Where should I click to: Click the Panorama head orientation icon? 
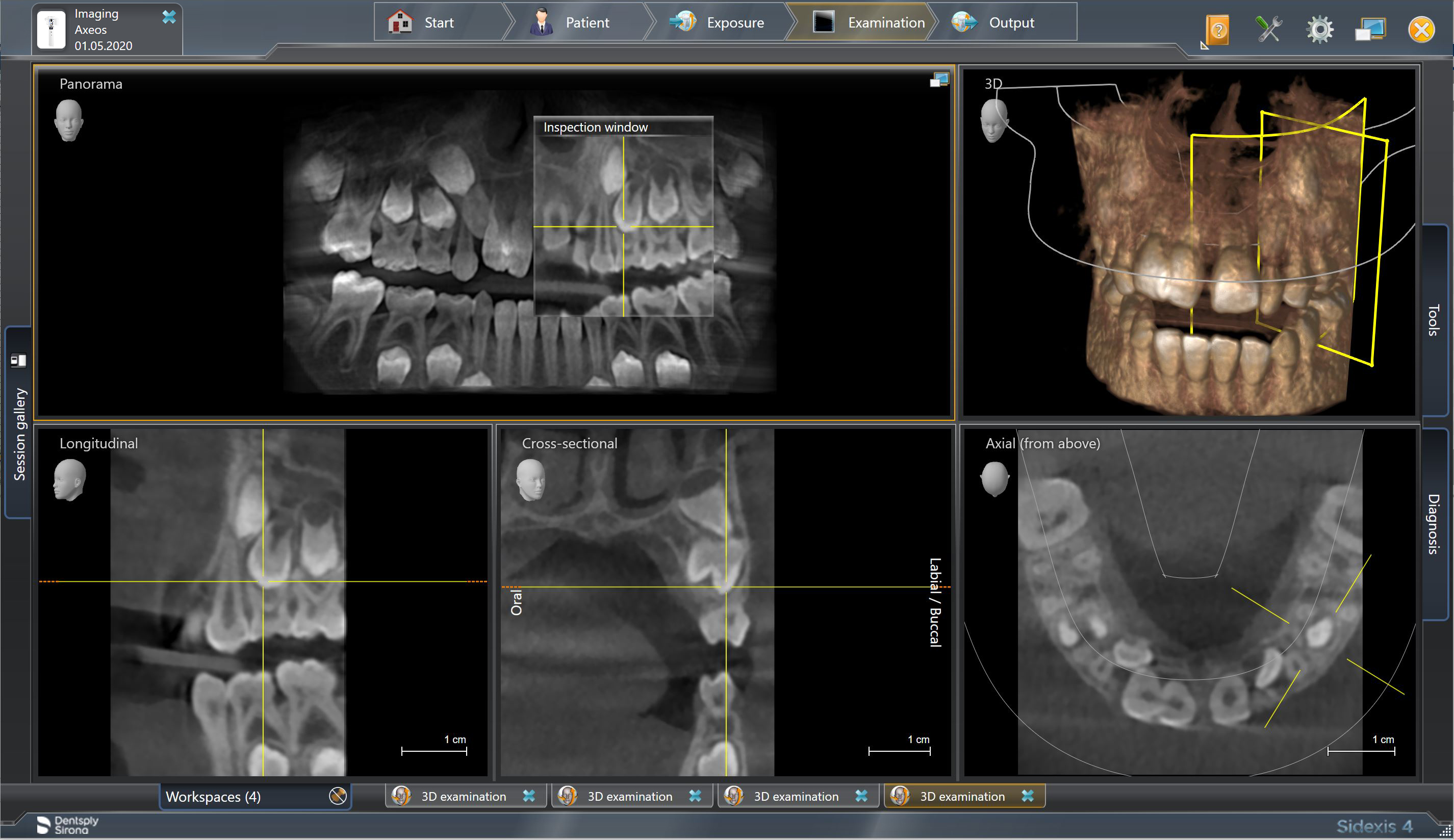pos(69,120)
